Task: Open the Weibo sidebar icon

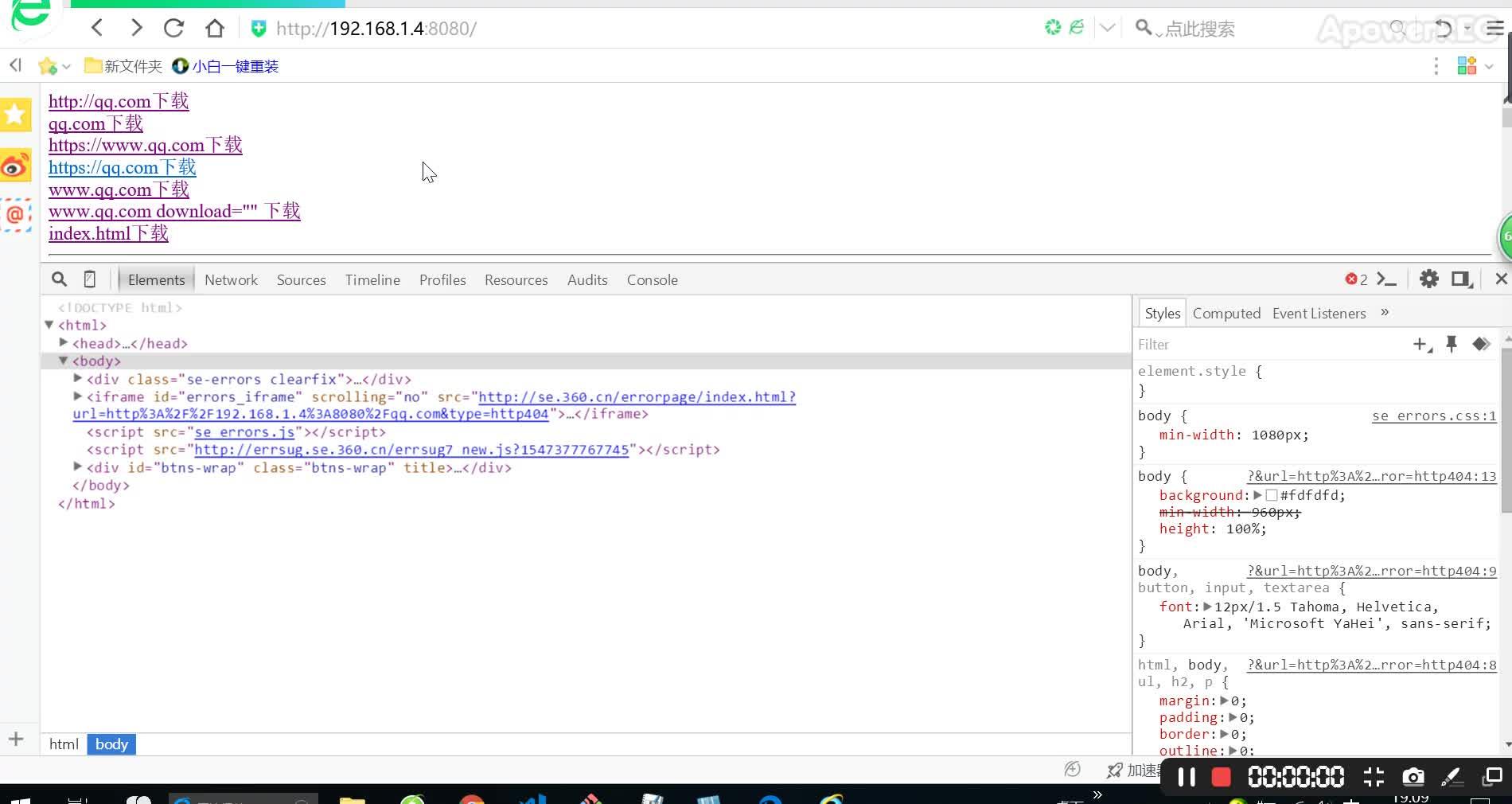Action: pos(15,166)
